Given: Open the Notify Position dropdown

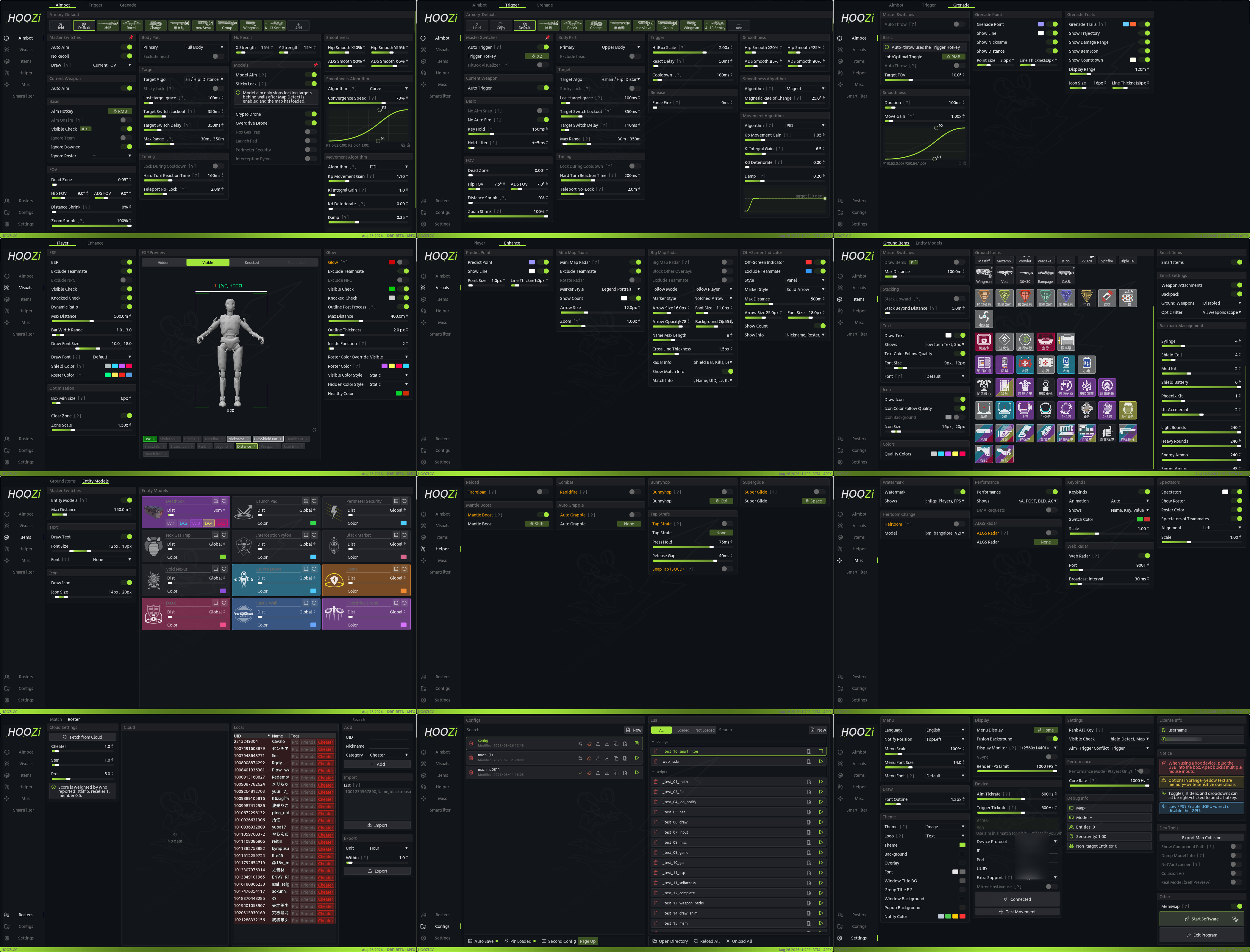Looking at the screenshot, I should [x=945, y=739].
